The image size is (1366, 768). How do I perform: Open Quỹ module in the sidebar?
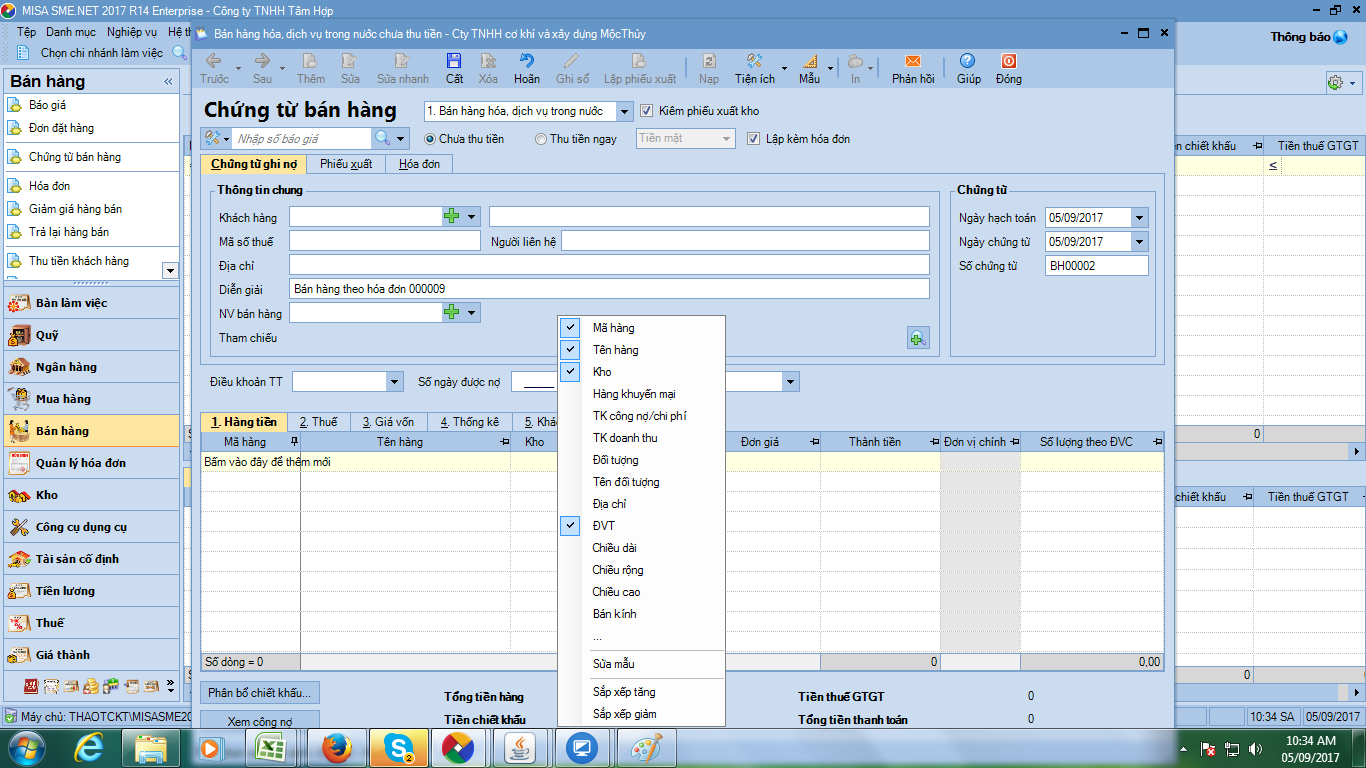[x=91, y=335]
